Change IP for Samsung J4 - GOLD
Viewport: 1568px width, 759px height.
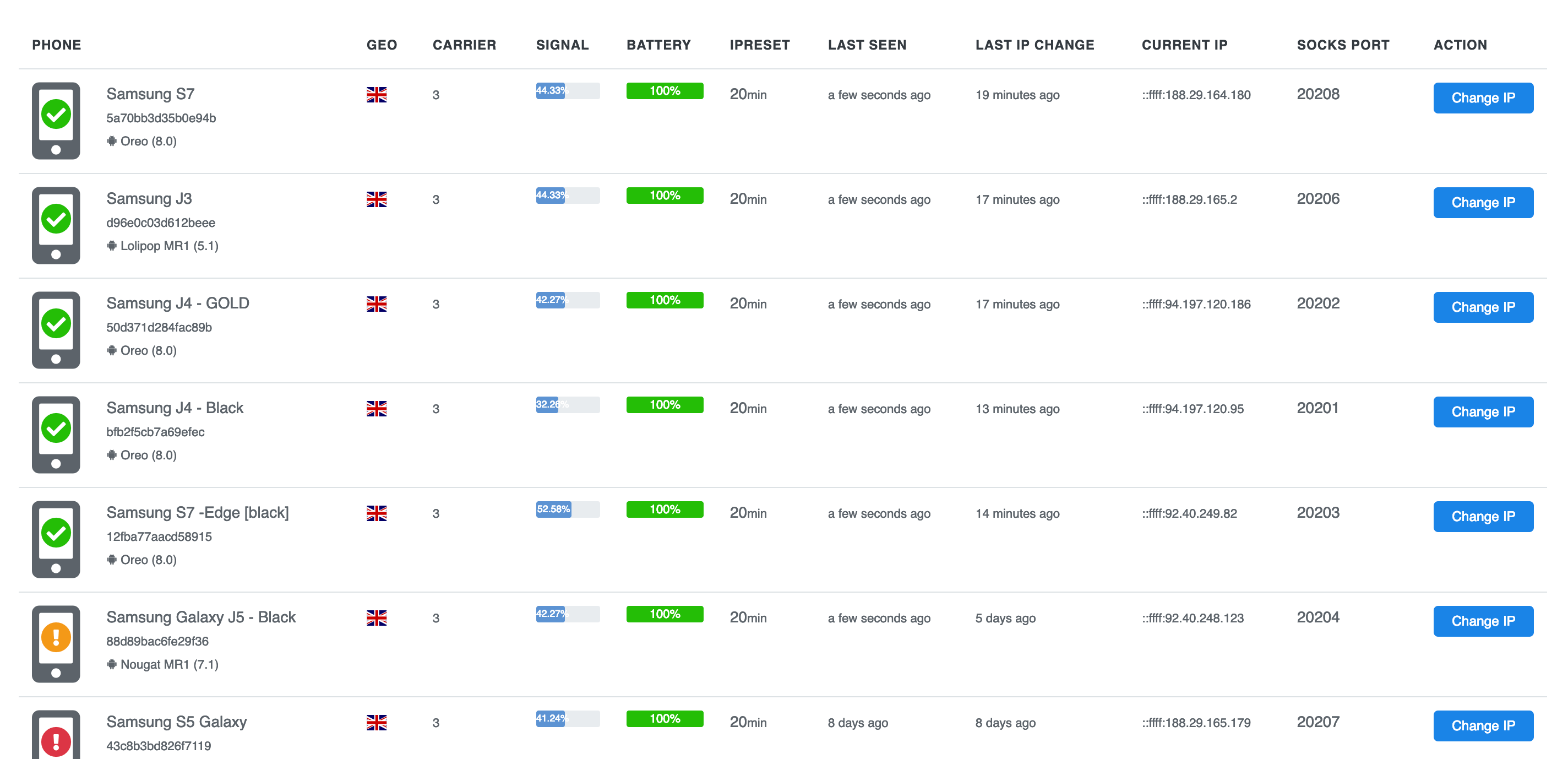(1482, 307)
